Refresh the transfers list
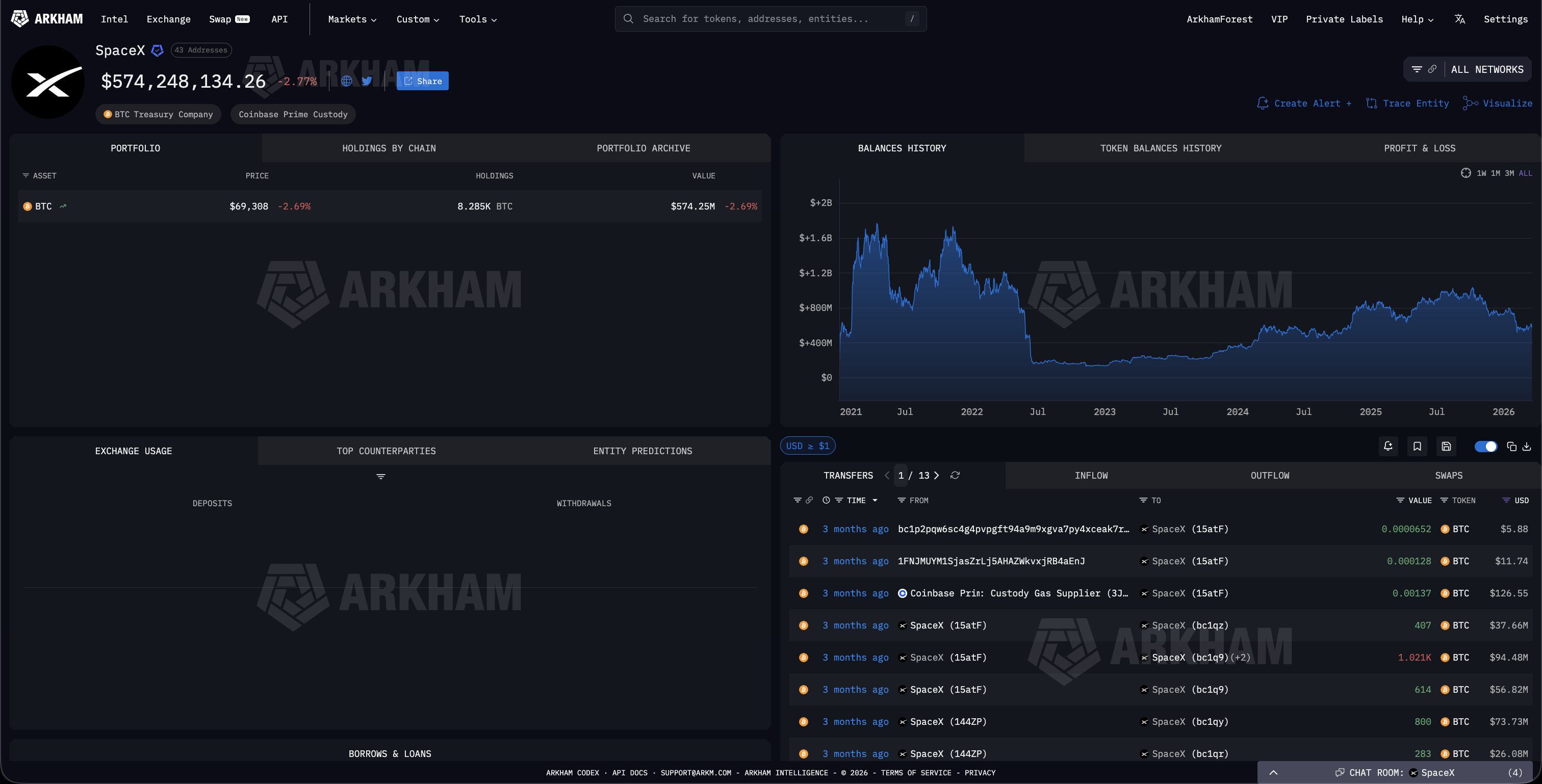 point(955,475)
